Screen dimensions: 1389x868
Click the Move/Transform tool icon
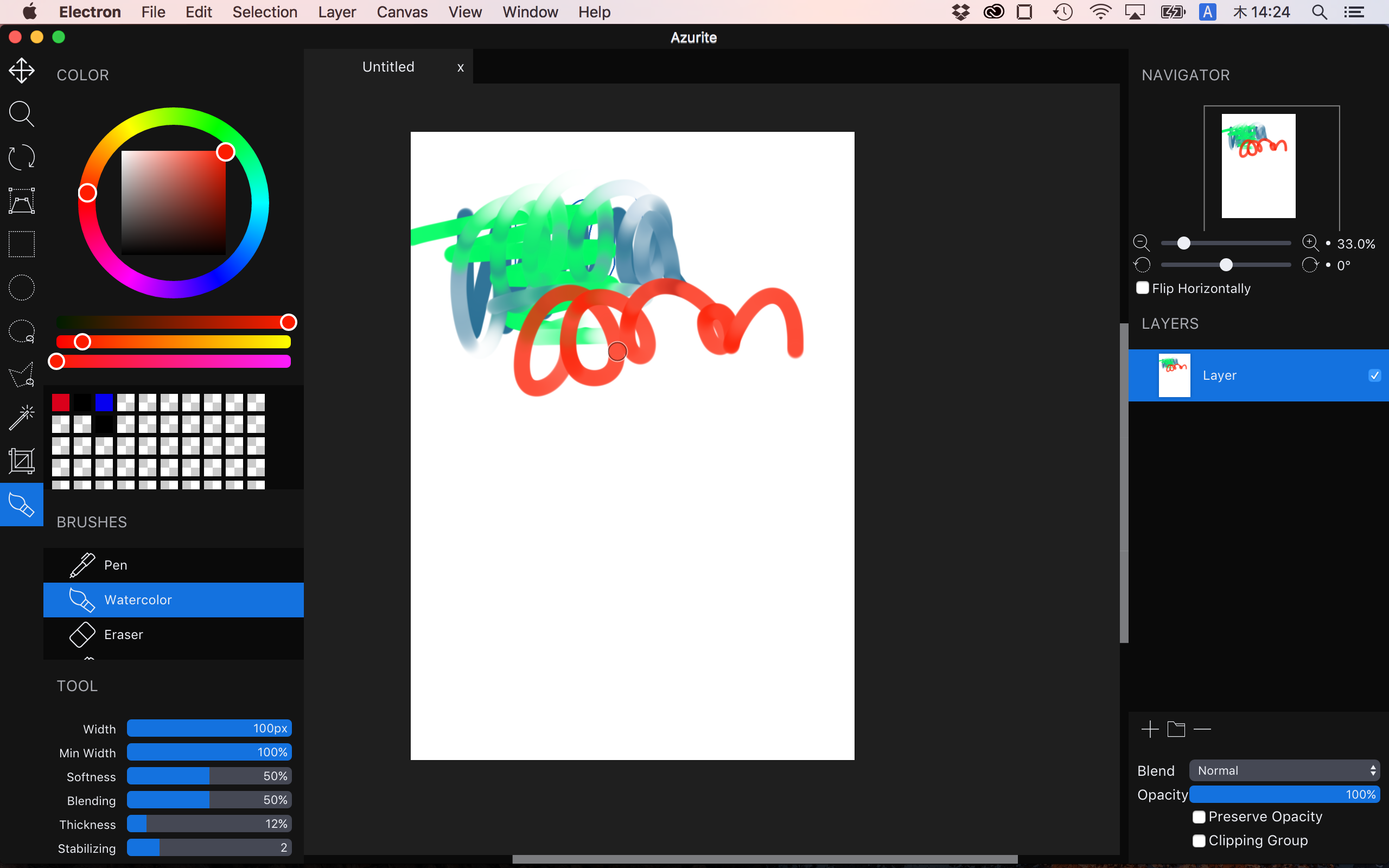[x=21, y=71]
